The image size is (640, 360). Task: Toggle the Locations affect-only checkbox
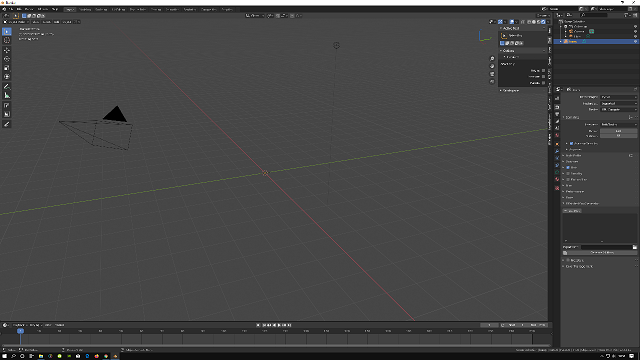pyautogui.click(x=543, y=77)
